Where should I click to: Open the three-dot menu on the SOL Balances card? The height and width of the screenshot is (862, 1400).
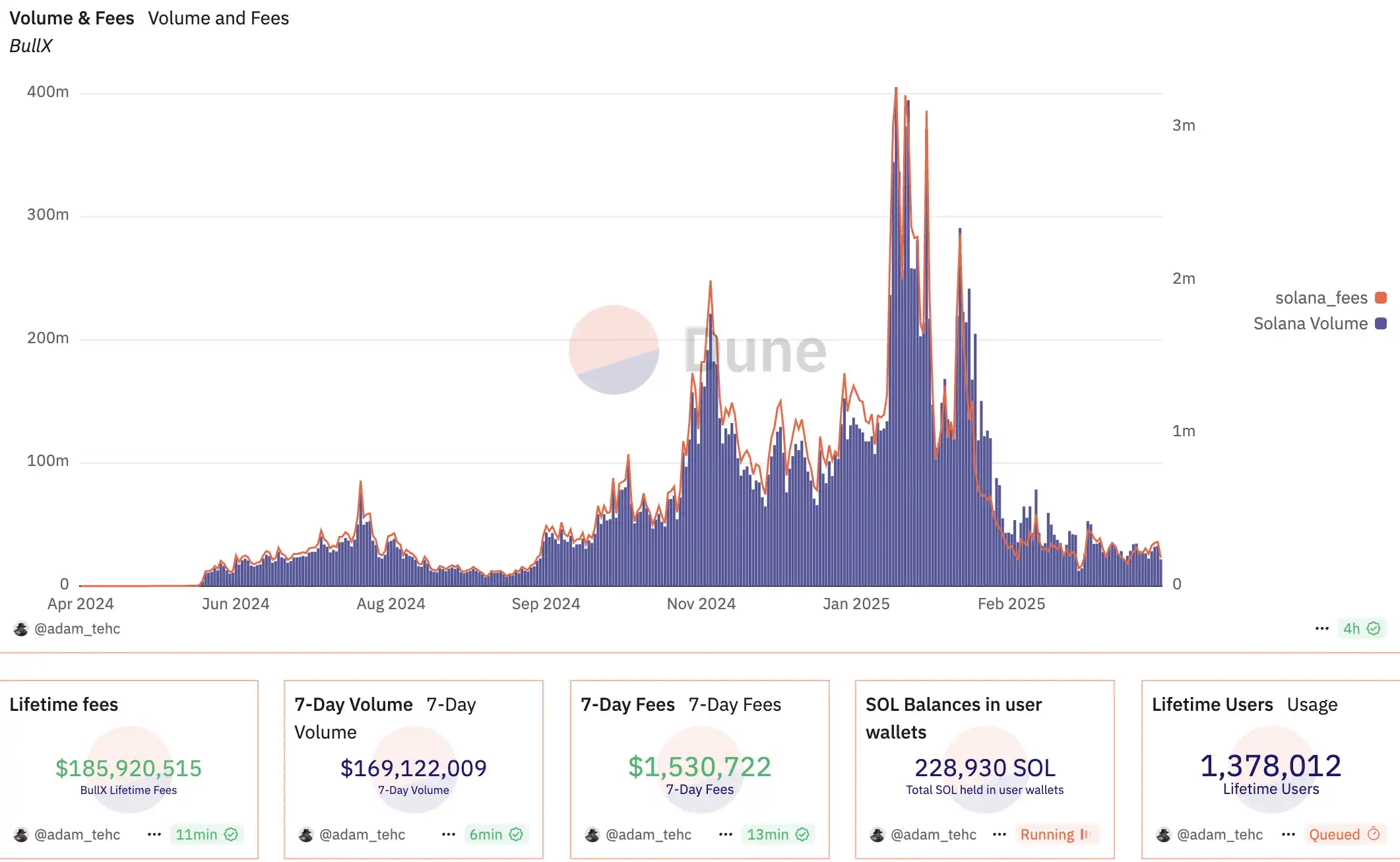(x=1000, y=834)
